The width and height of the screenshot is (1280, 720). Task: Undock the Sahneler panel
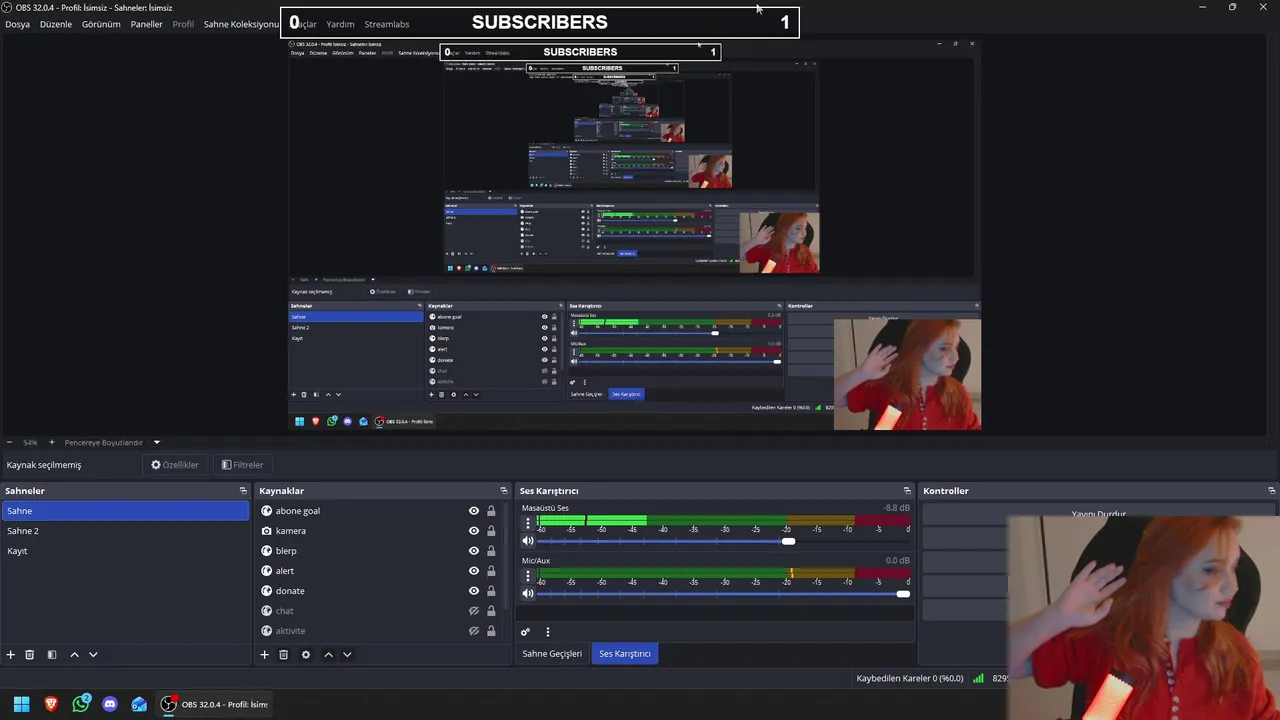(243, 491)
